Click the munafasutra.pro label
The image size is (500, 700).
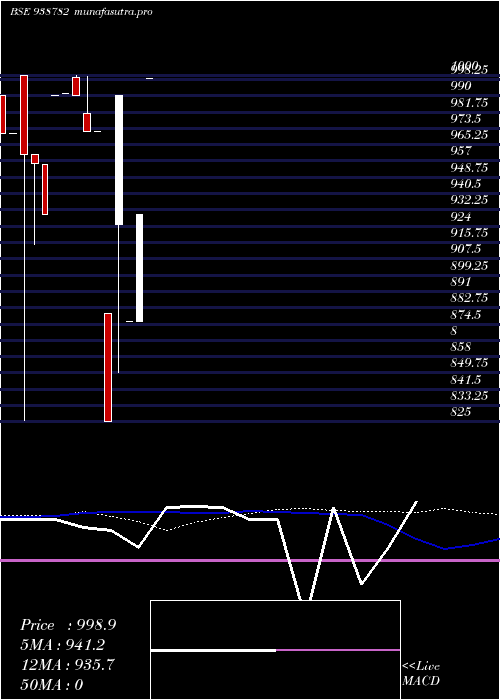[113, 12]
